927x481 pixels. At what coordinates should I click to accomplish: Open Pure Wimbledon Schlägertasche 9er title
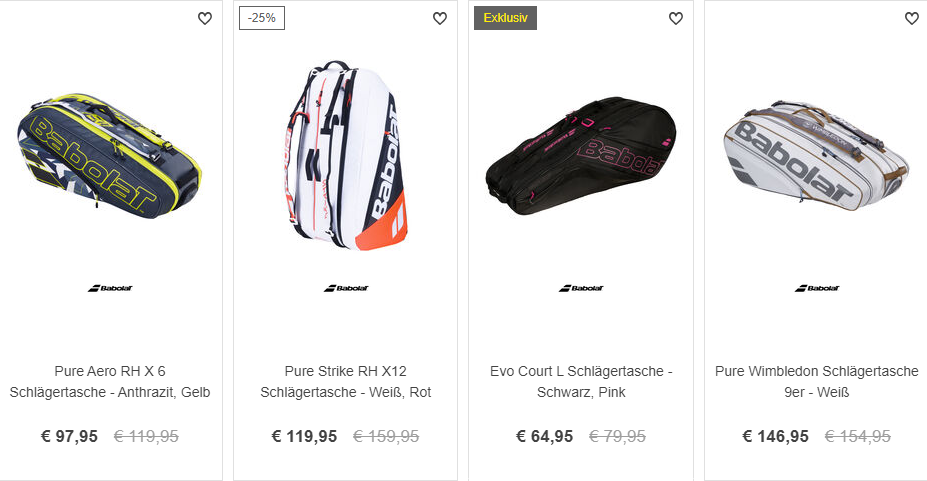click(x=816, y=382)
